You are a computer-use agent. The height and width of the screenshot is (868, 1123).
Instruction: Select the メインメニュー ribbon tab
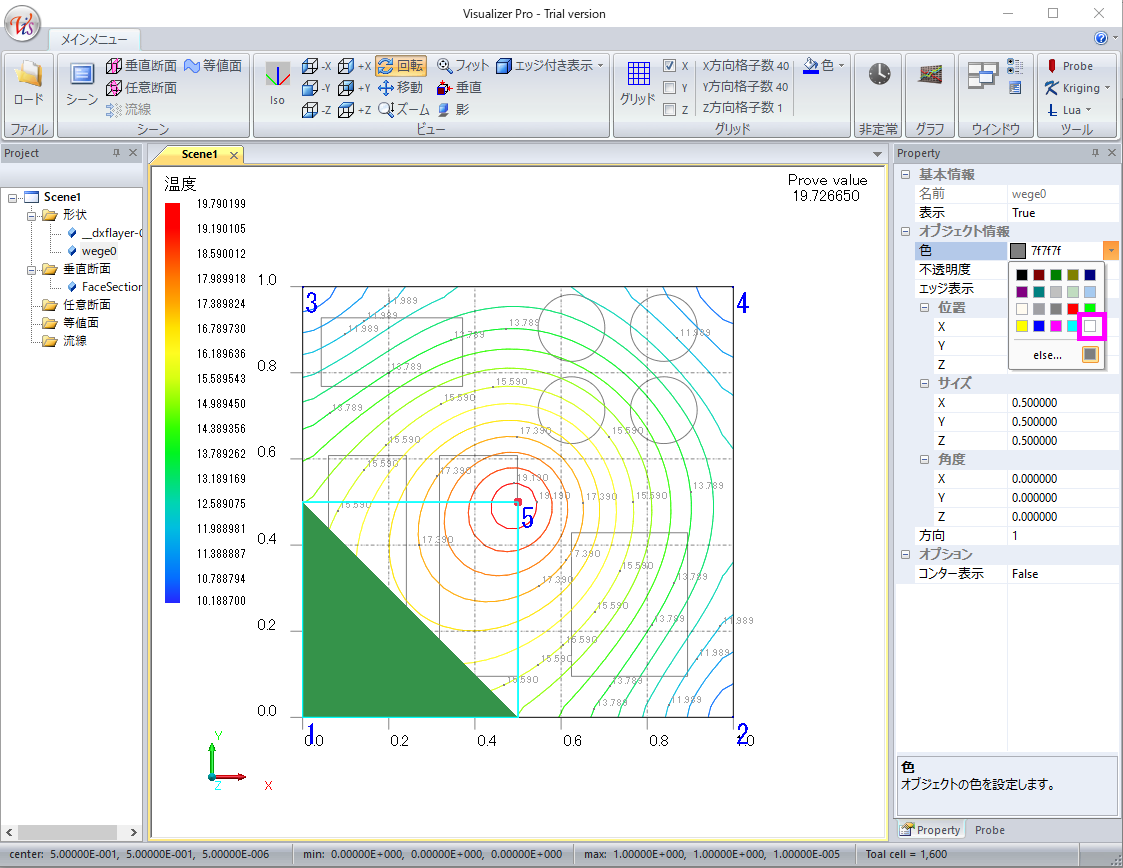(94, 40)
